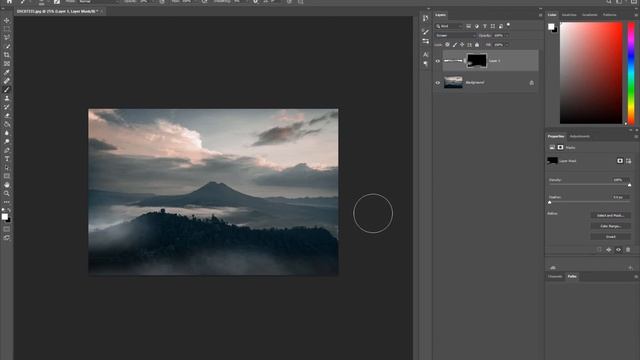Open the collapsed Character panel icon

(x=426, y=54)
